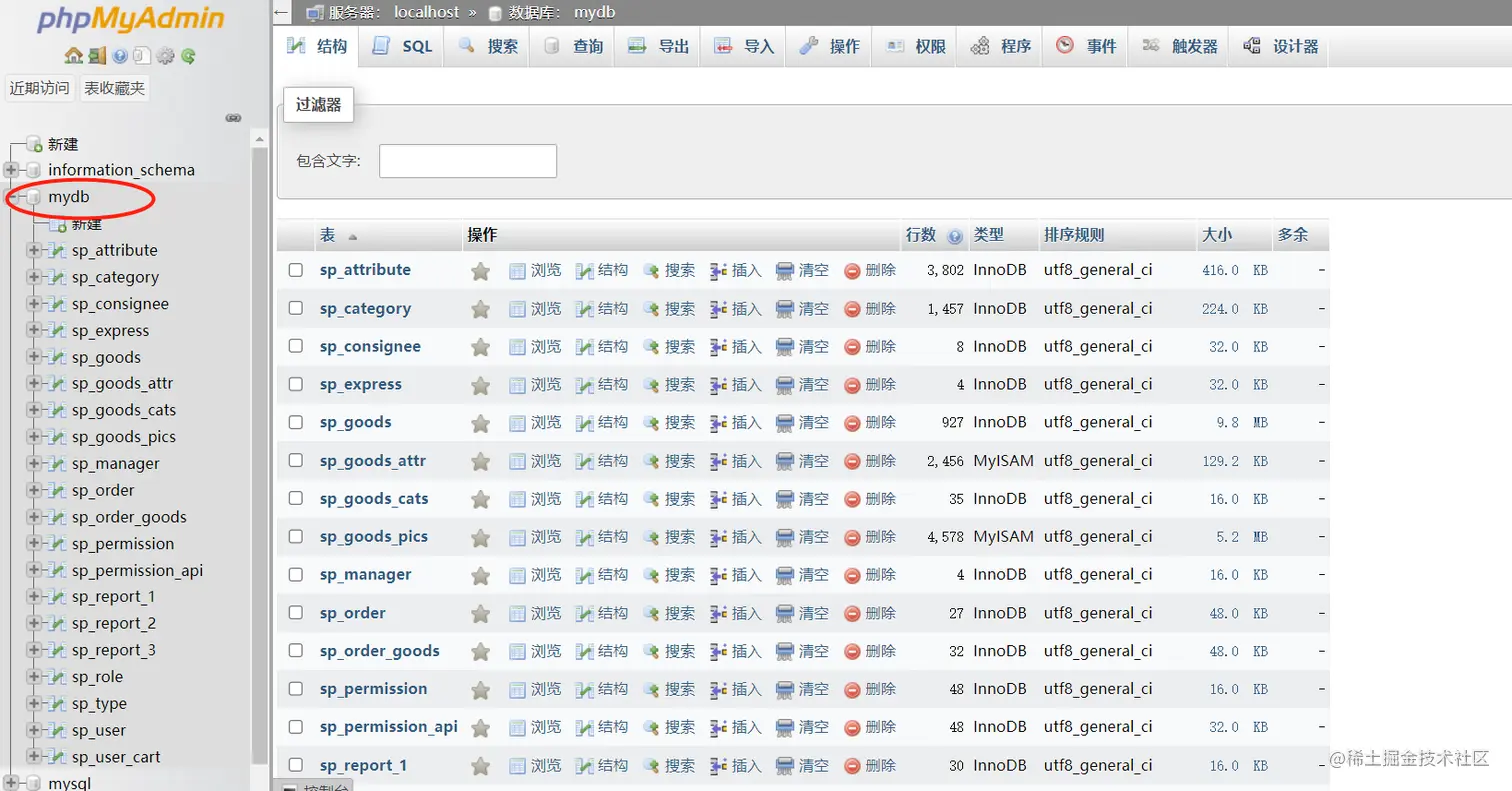Image resolution: width=1512 pixels, height=791 pixels.
Task: Check the sp_express row checkbox
Action: (x=295, y=384)
